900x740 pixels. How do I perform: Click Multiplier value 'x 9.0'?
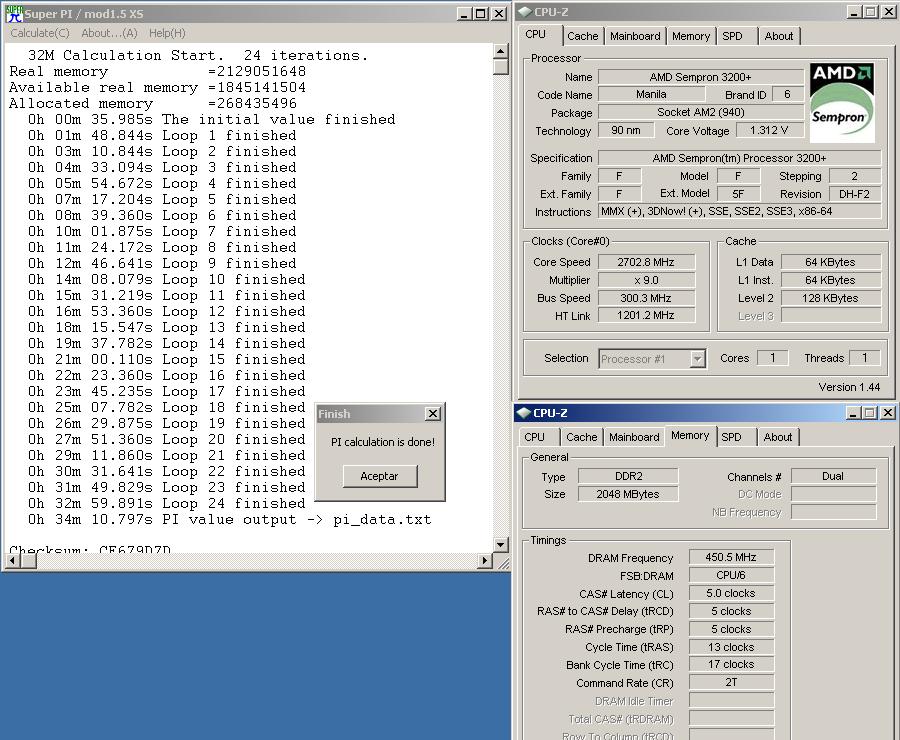(646, 280)
